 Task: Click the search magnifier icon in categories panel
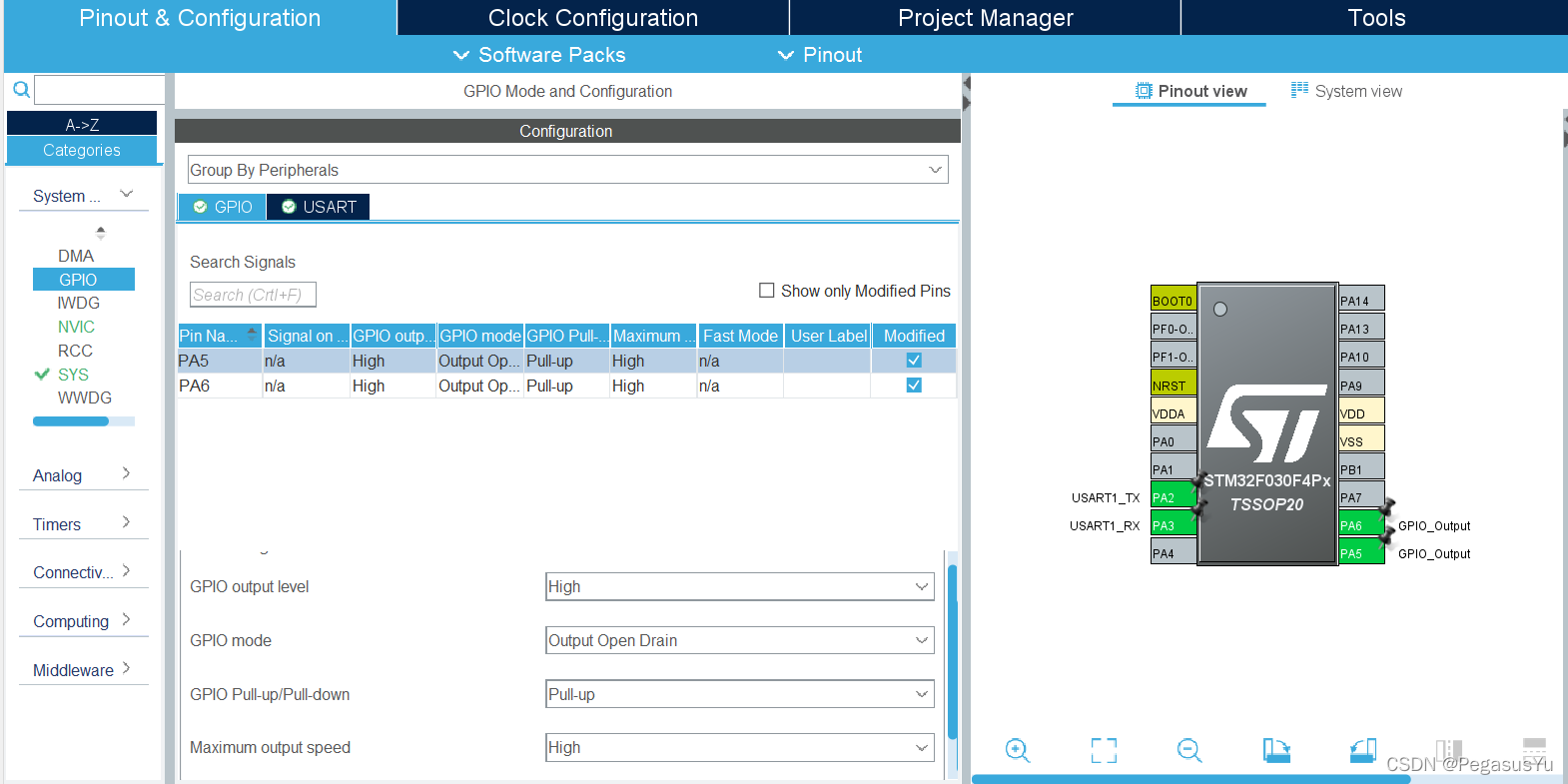pos(21,90)
